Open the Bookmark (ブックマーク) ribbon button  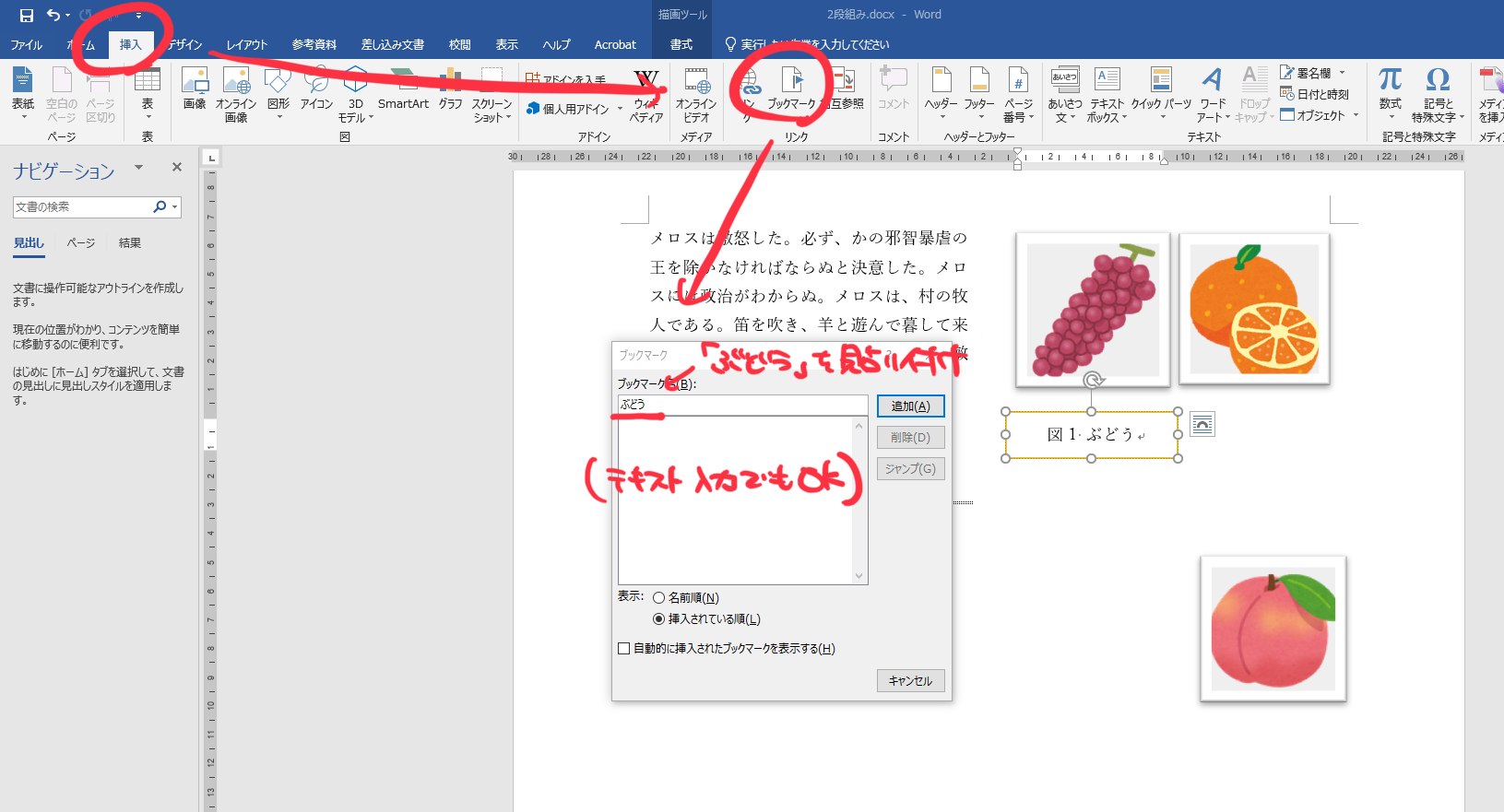point(791,89)
